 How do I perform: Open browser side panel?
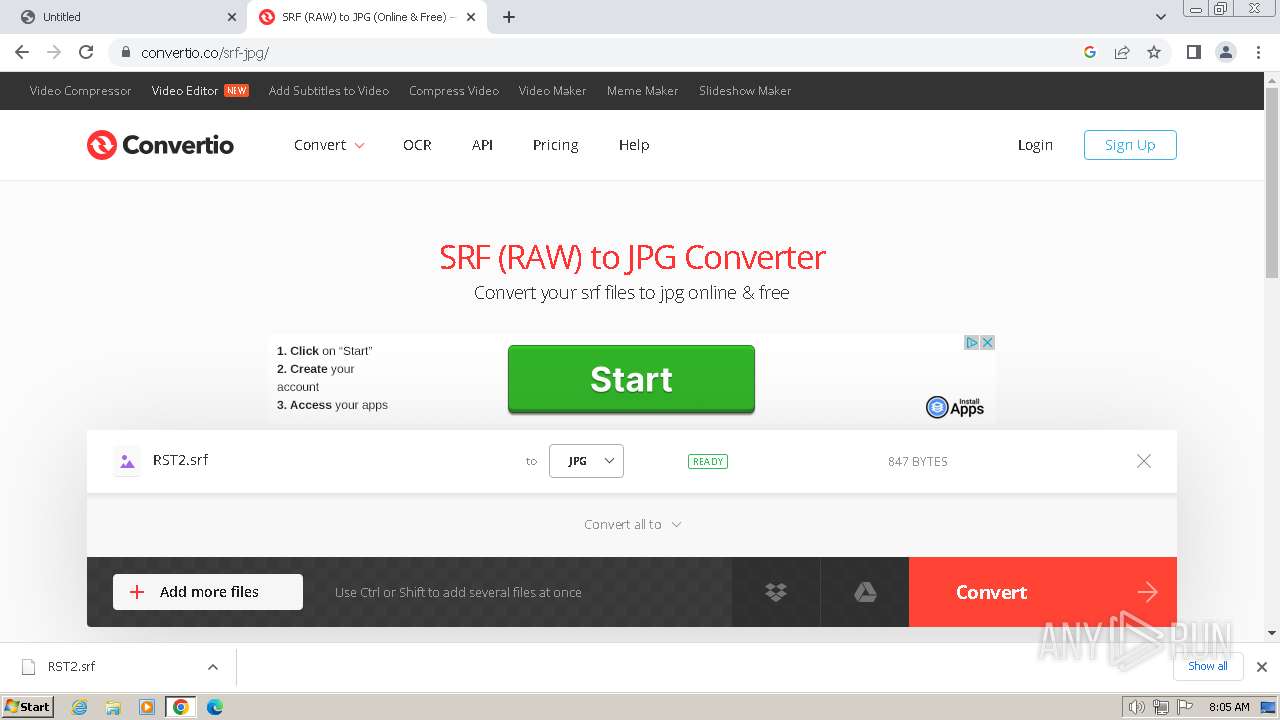(1193, 52)
